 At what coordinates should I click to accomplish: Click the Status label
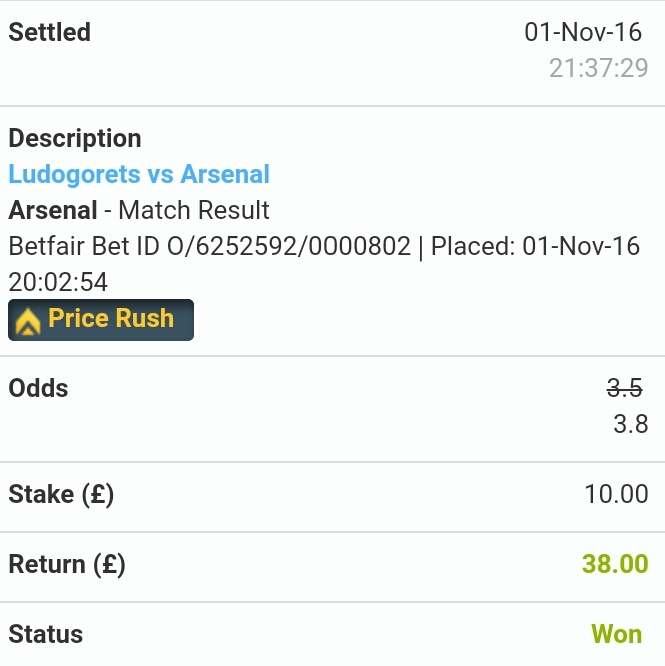click(46, 635)
